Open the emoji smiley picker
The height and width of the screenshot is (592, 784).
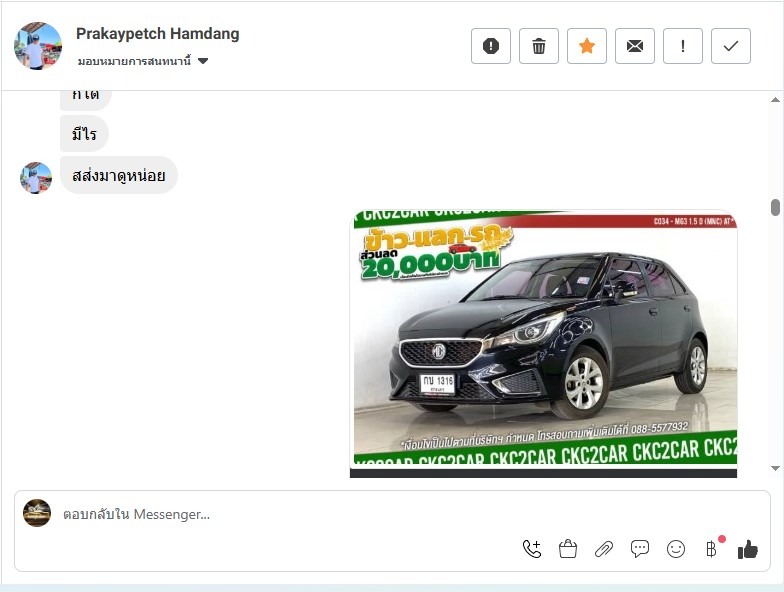point(676,549)
